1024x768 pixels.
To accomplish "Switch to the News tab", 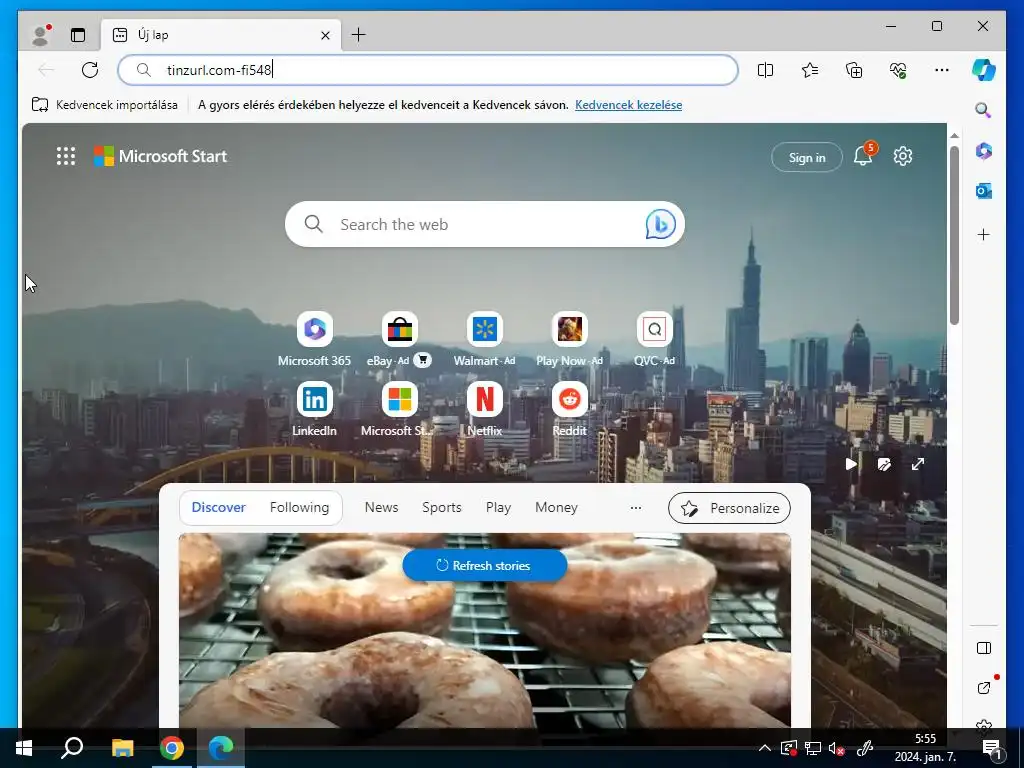I will 381,507.
